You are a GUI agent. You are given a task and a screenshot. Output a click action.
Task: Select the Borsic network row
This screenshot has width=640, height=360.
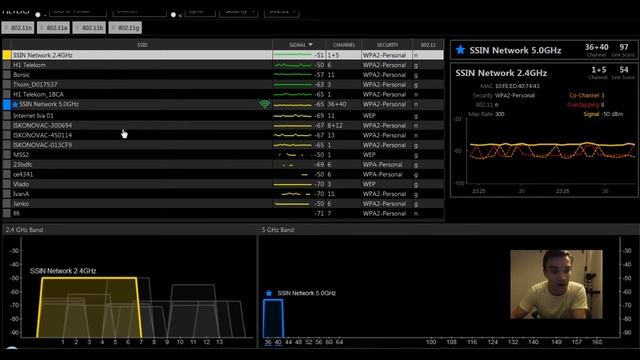coord(223,75)
